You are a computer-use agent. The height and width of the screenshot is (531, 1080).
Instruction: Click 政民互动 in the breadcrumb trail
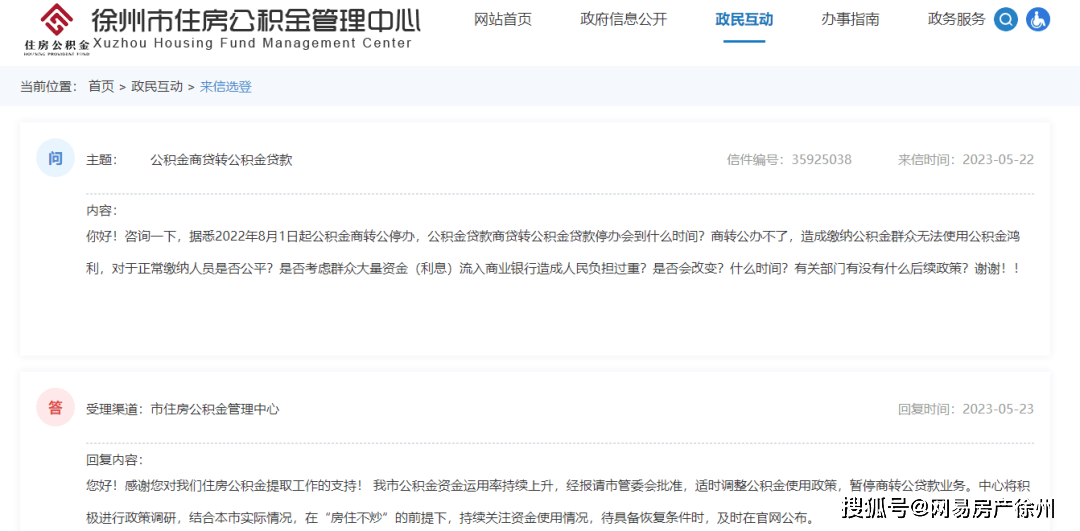pyautogui.click(x=157, y=87)
